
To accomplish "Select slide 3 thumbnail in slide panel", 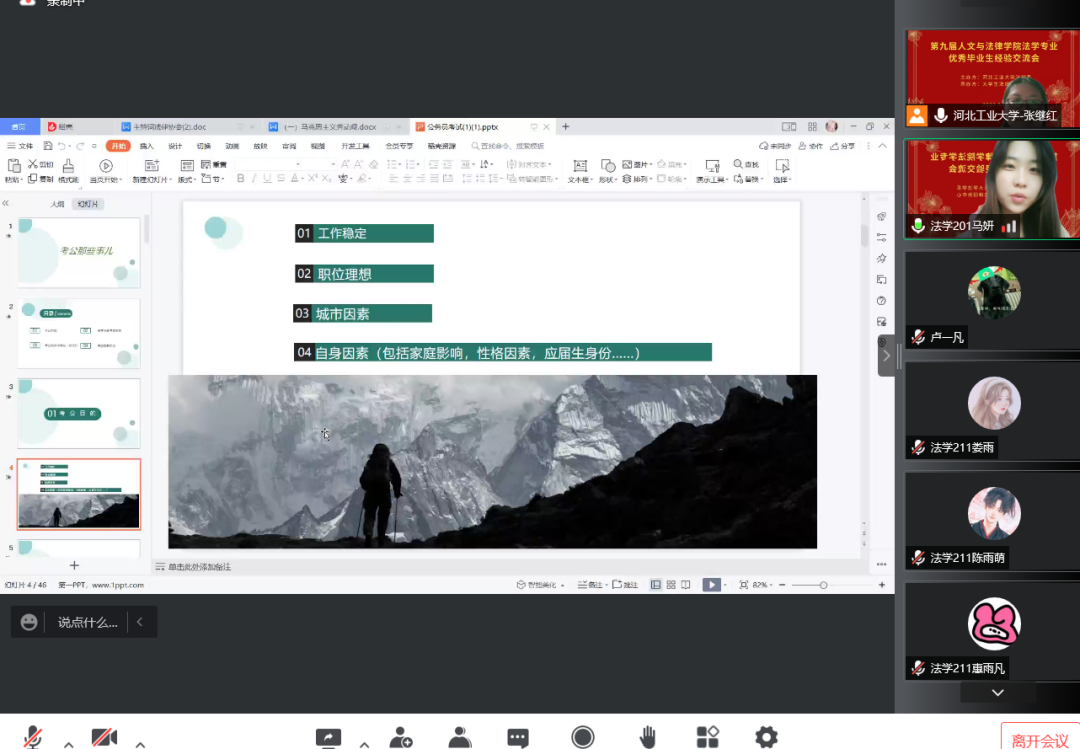I will pos(79,412).
